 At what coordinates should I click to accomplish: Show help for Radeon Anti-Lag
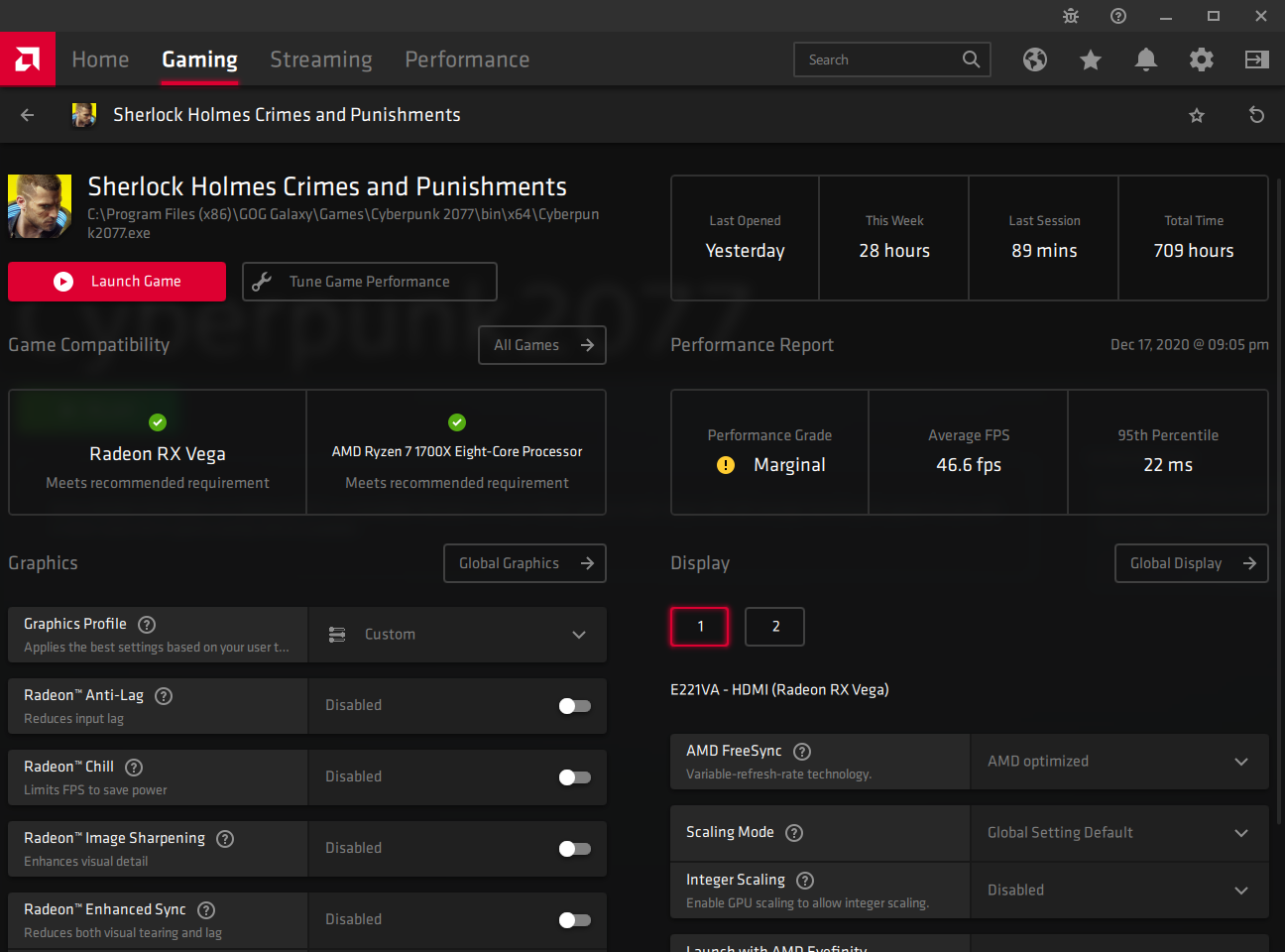pyautogui.click(x=164, y=695)
